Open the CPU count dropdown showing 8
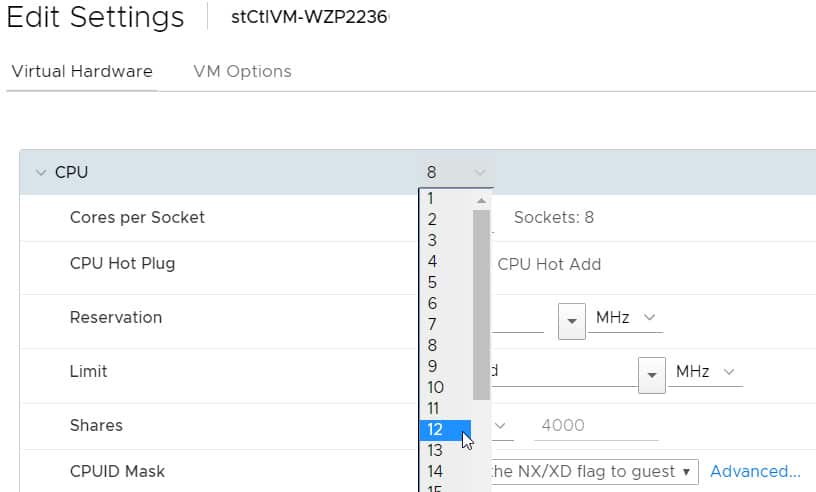 point(456,172)
